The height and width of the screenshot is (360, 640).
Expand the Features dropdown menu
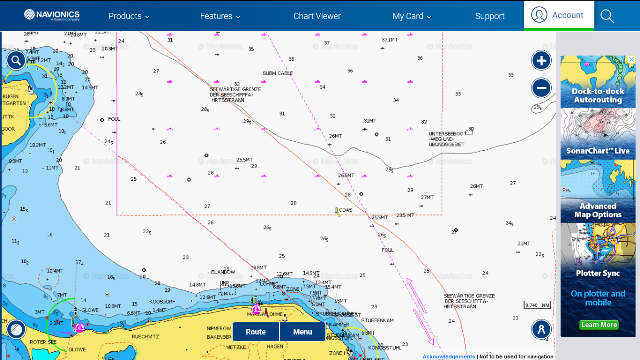coord(220,16)
